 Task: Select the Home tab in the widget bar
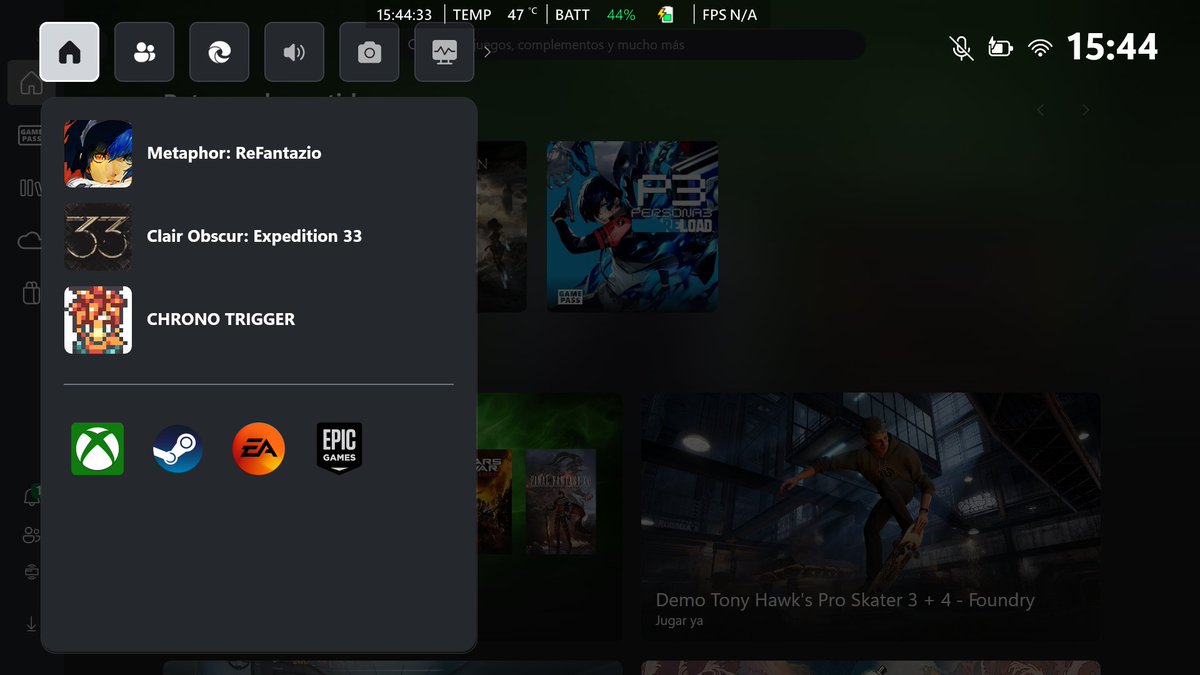click(69, 52)
